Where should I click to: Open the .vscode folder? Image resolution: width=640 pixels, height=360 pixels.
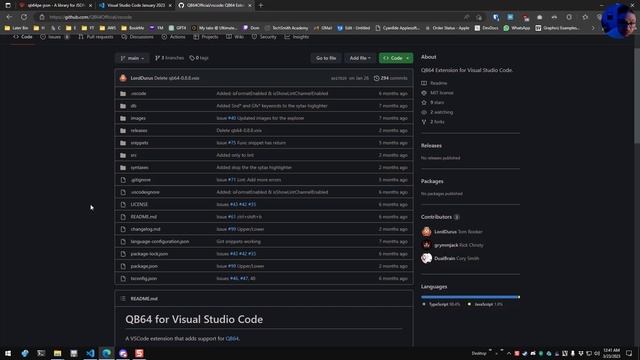138,93
